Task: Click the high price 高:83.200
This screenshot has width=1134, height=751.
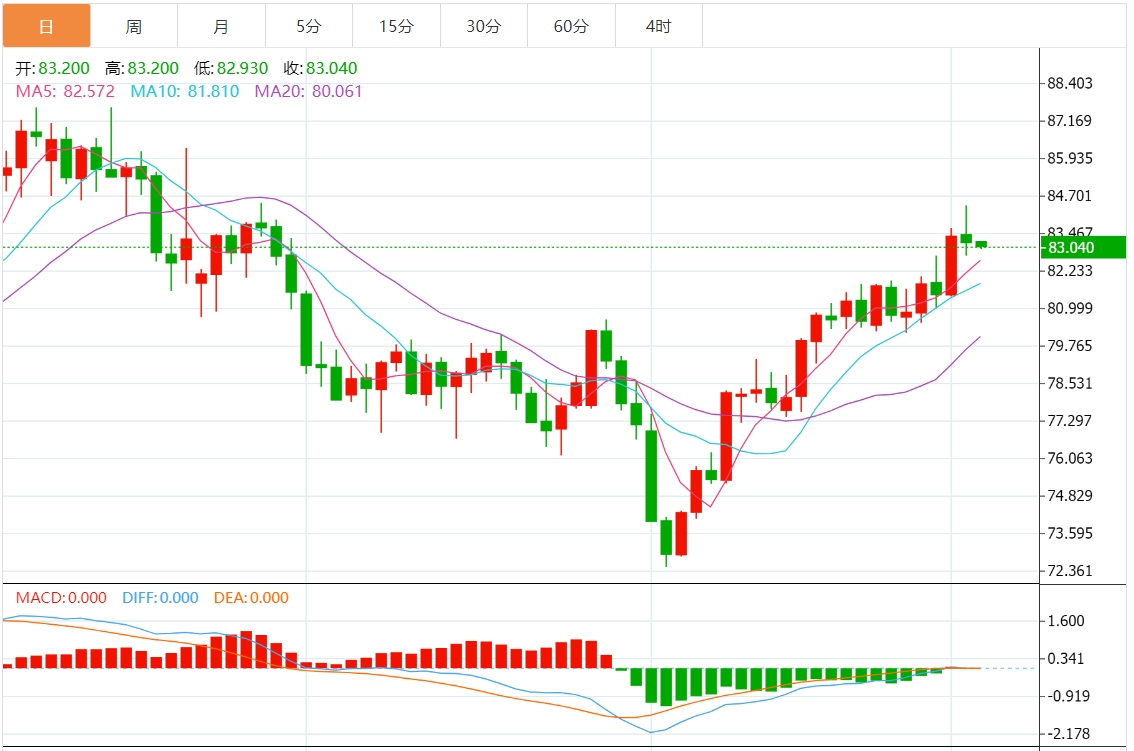Action: (x=142, y=68)
